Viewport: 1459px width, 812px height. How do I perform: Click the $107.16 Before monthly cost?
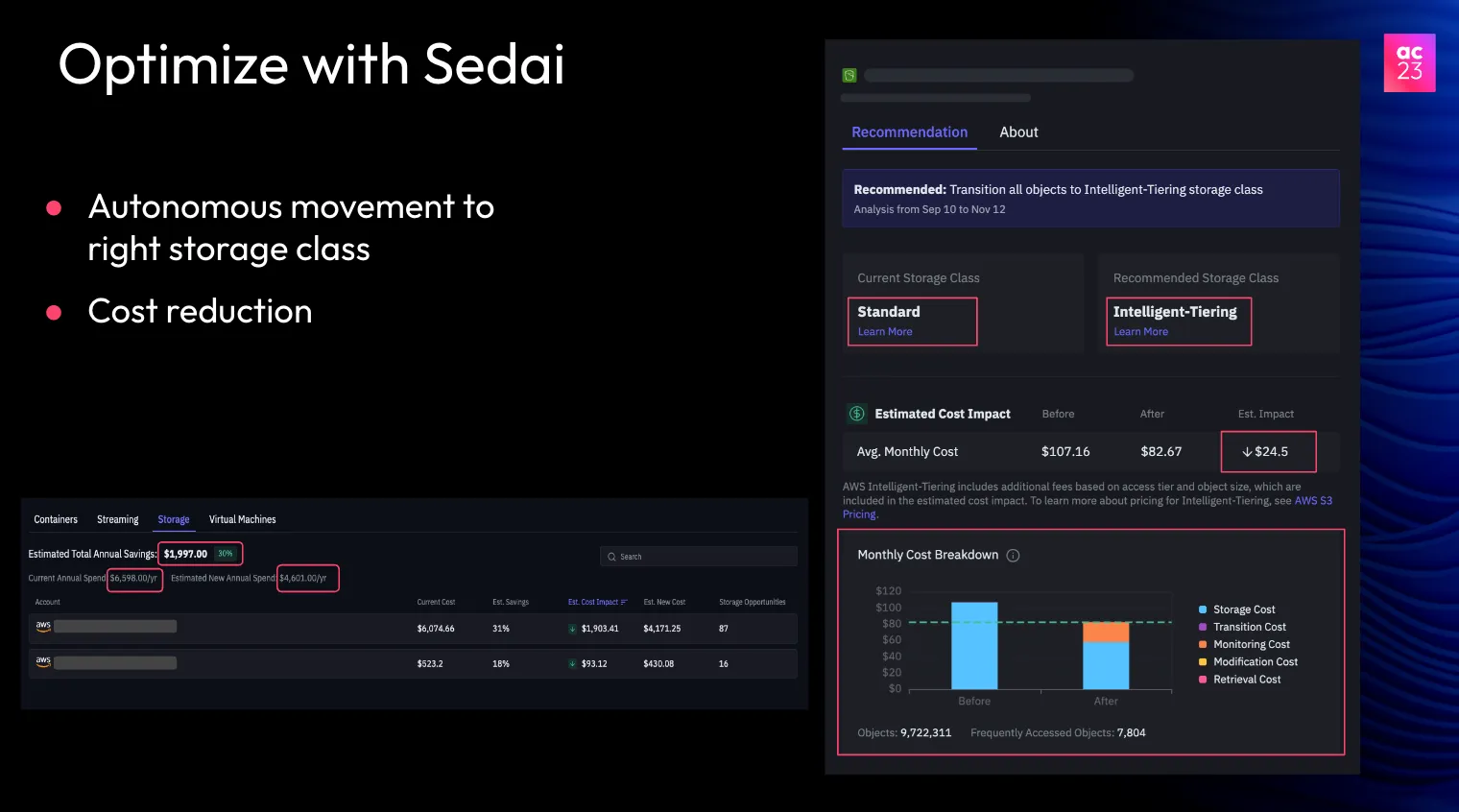1065,451
